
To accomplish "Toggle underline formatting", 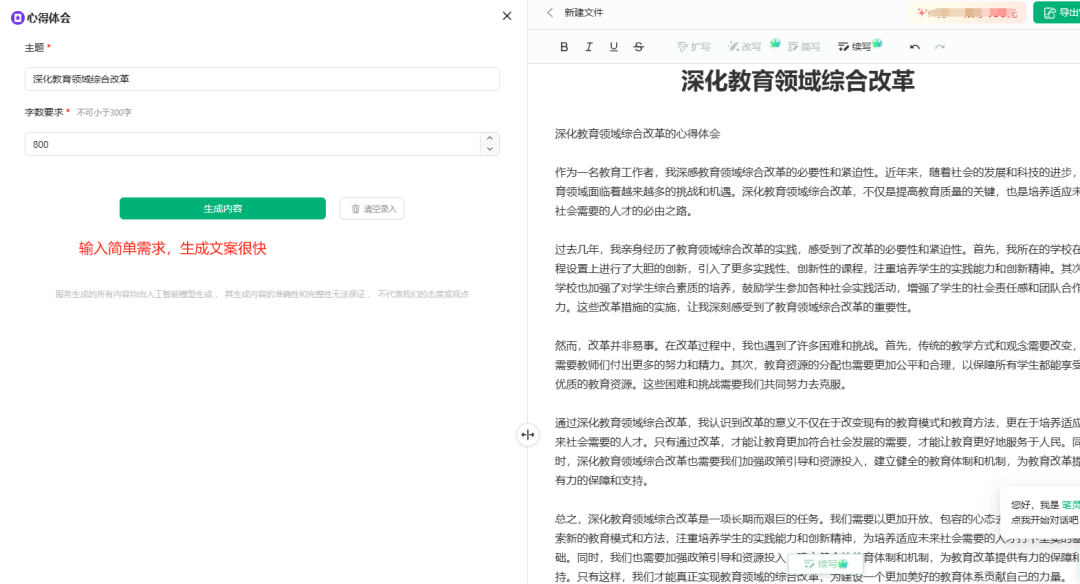I will (x=613, y=46).
